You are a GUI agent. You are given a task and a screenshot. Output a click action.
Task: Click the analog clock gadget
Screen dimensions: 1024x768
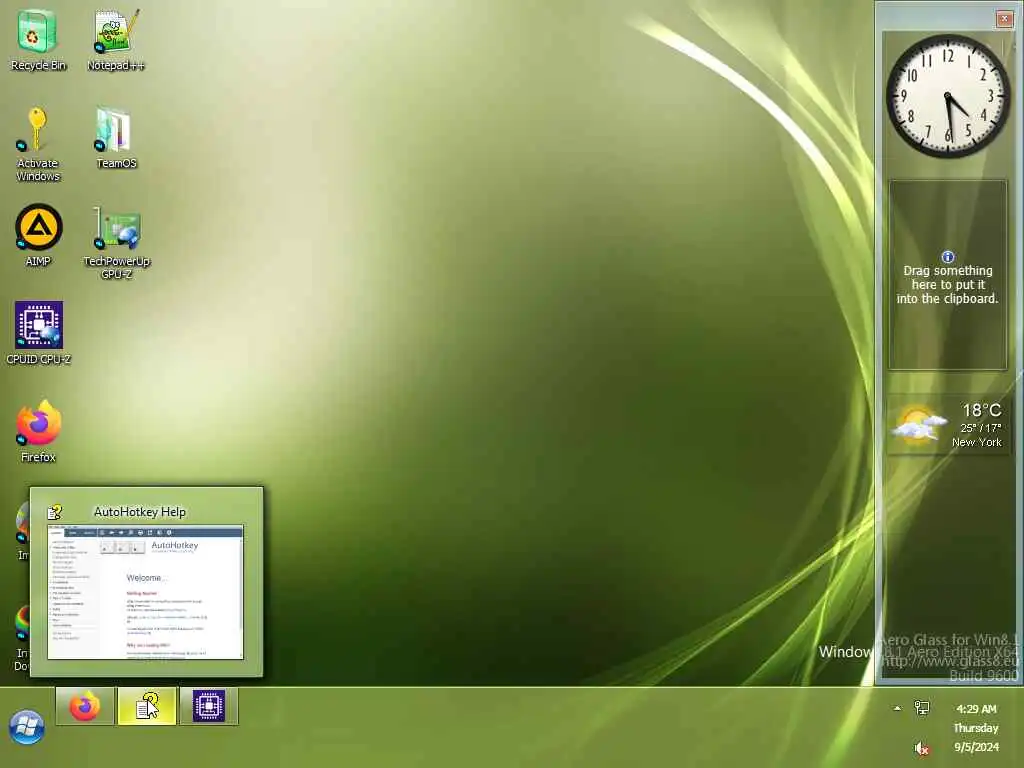coord(948,96)
